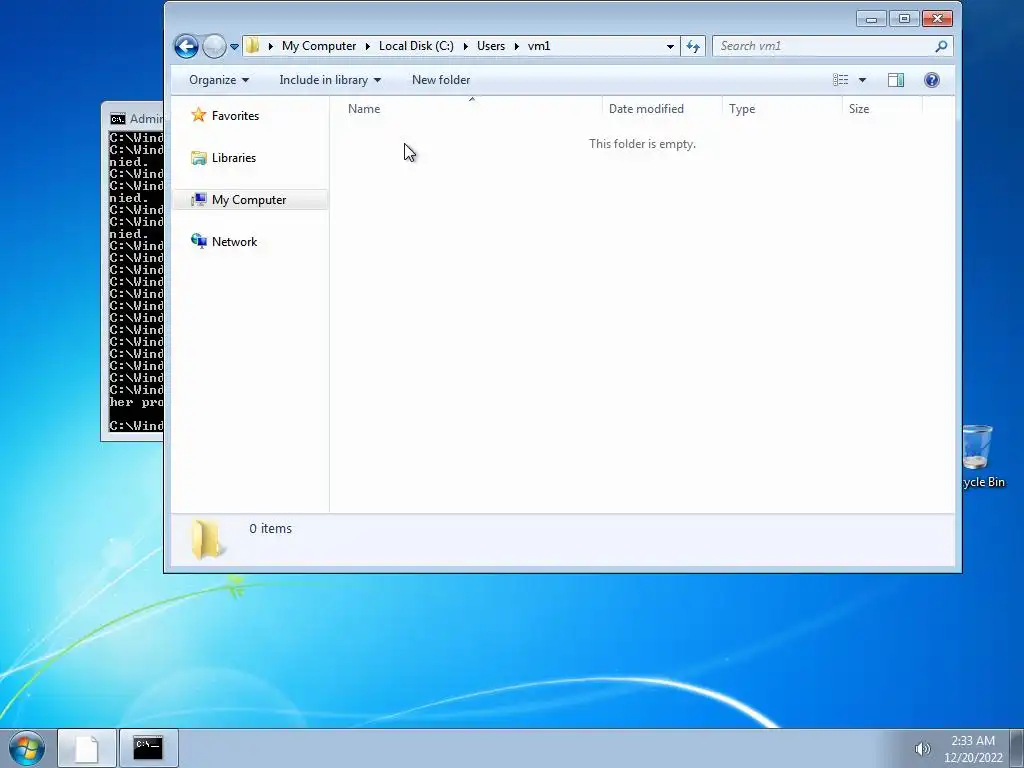Select Libraries in navigation pane
This screenshot has height=768, width=1024.
click(x=234, y=157)
